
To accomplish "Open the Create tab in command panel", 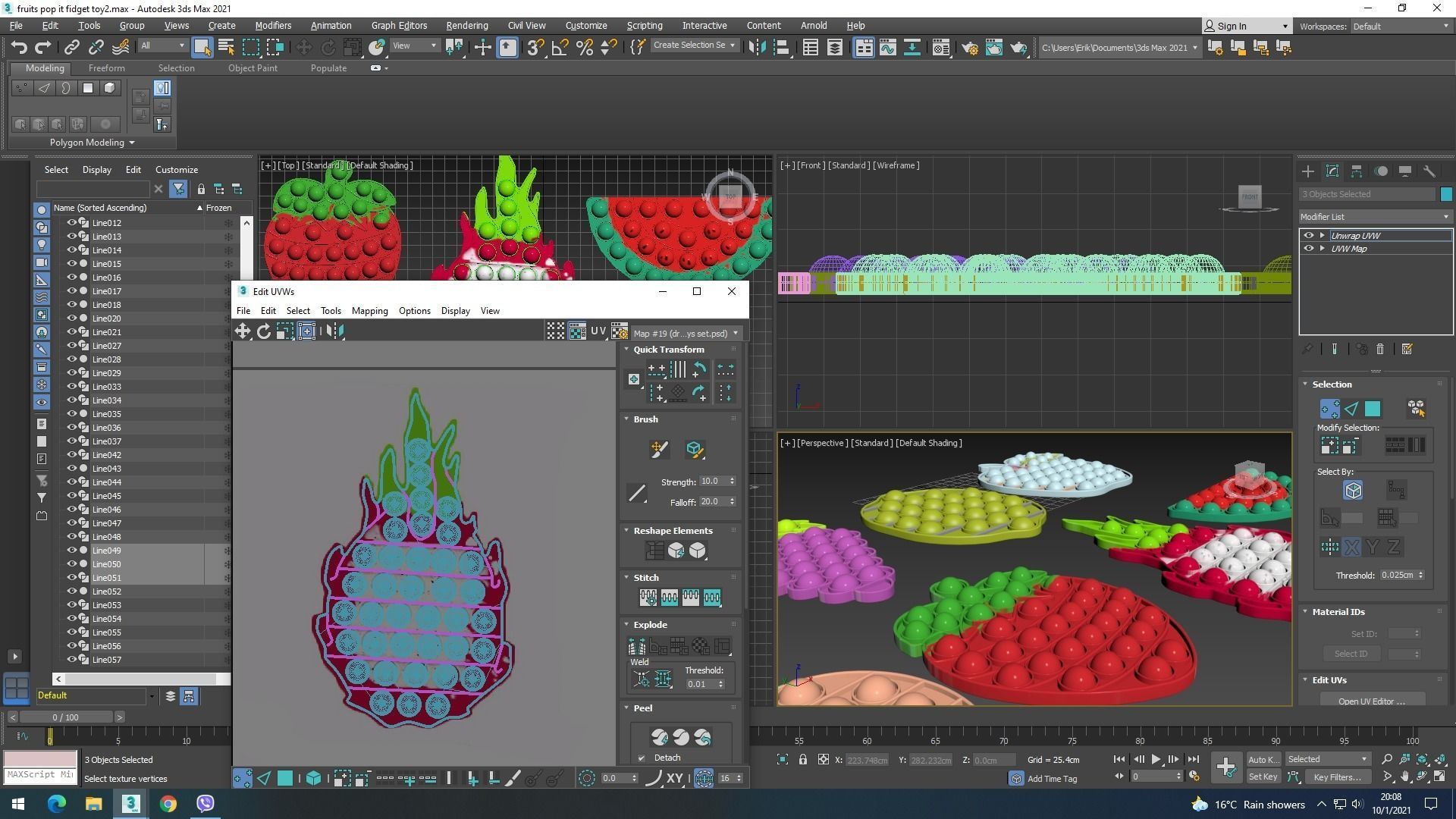I will pyautogui.click(x=1307, y=171).
